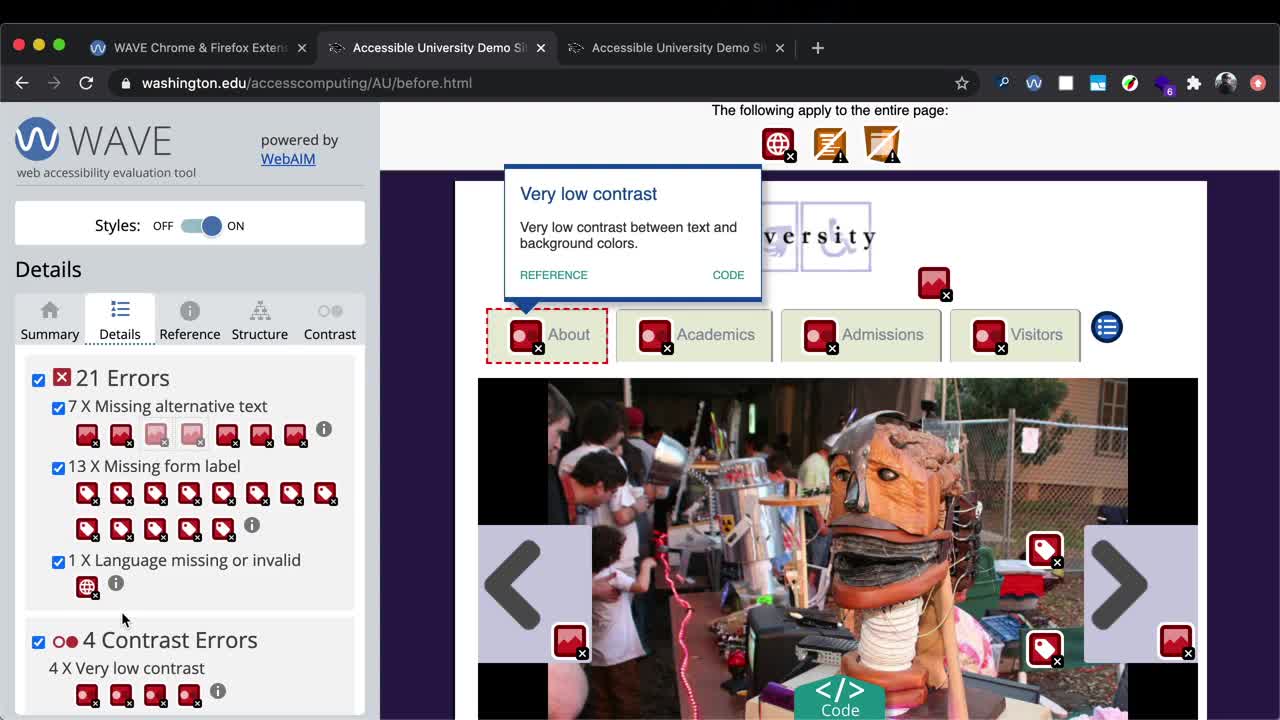Open the Chrome extensions puzzle icon

click(x=1193, y=83)
